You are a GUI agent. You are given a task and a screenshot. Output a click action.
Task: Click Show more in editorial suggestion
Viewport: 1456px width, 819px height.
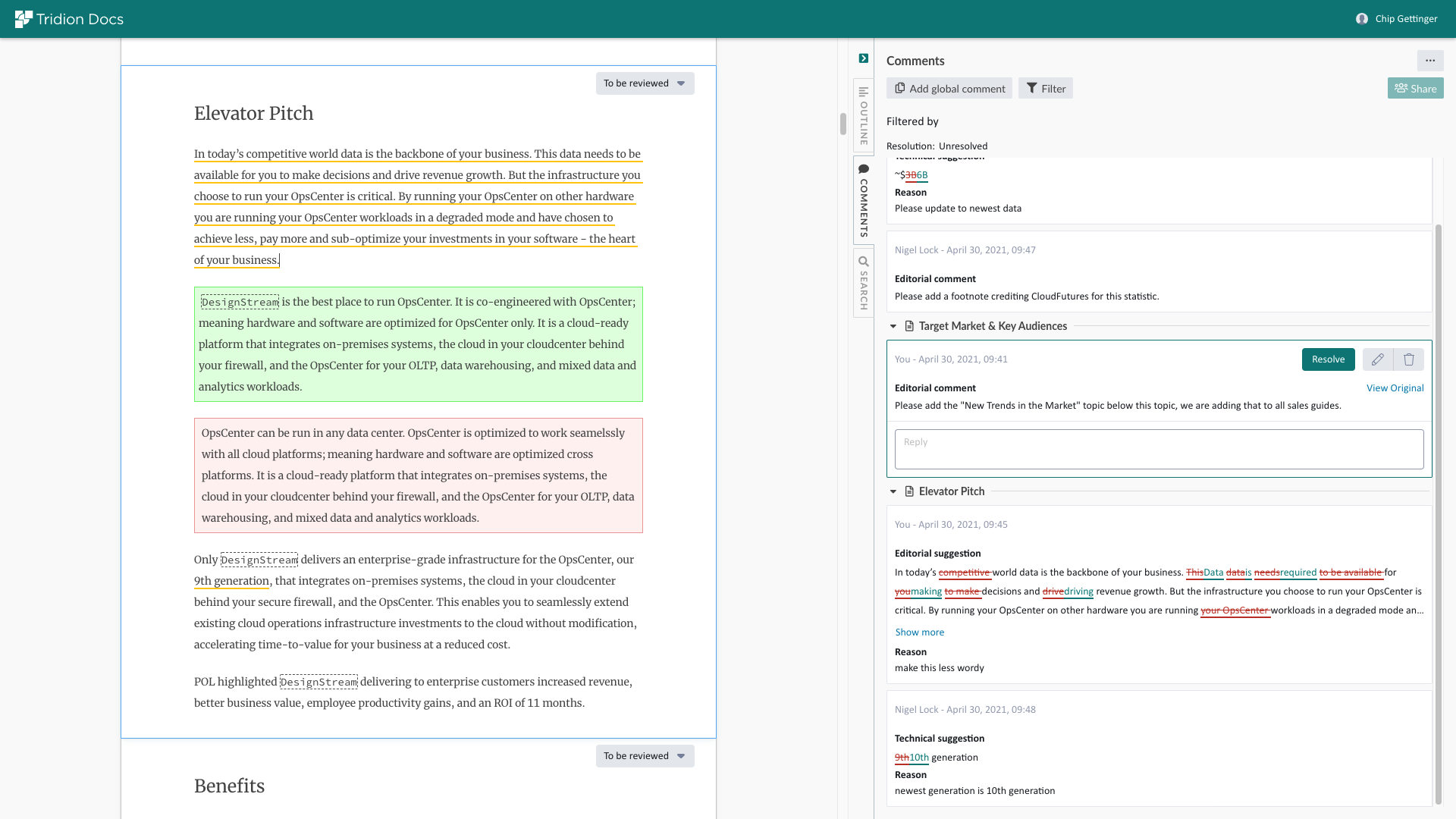point(919,632)
